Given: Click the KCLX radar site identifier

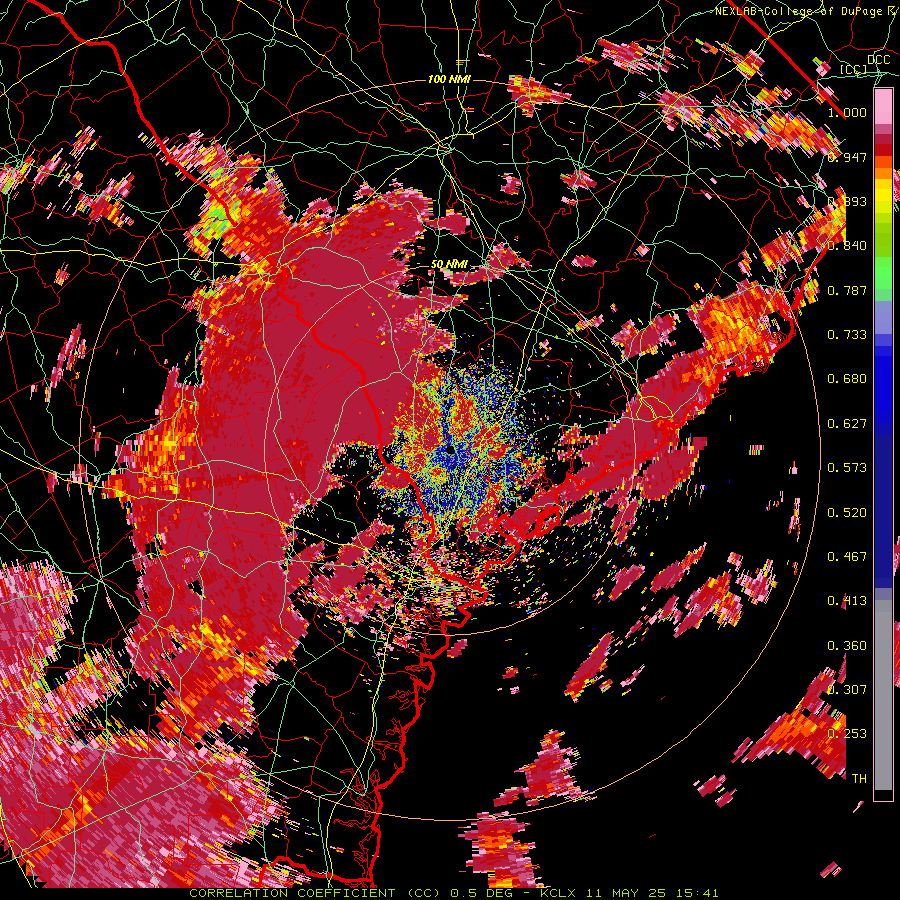Looking at the screenshot, I should tap(558, 893).
